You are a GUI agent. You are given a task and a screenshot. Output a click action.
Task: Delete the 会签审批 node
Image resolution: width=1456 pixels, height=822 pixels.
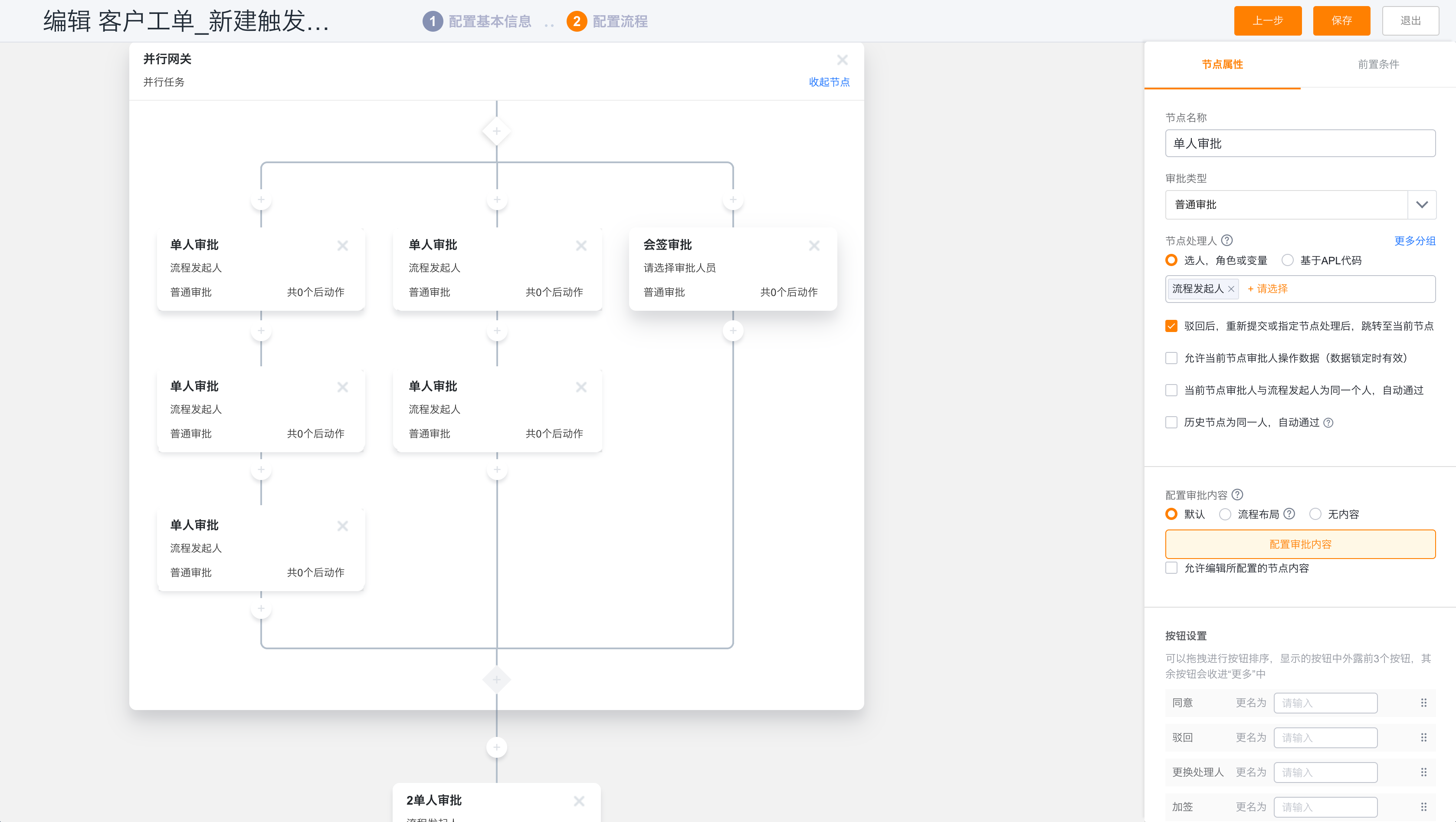pyautogui.click(x=814, y=245)
